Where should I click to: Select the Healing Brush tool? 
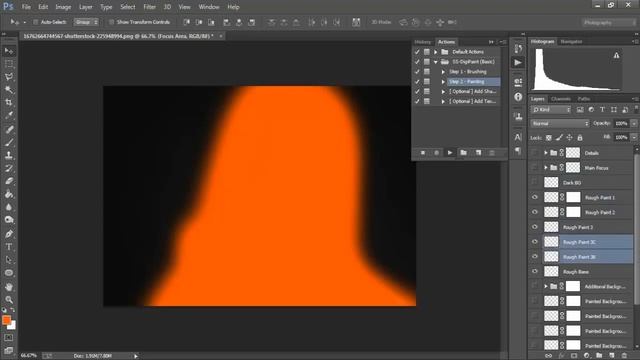(9, 129)
